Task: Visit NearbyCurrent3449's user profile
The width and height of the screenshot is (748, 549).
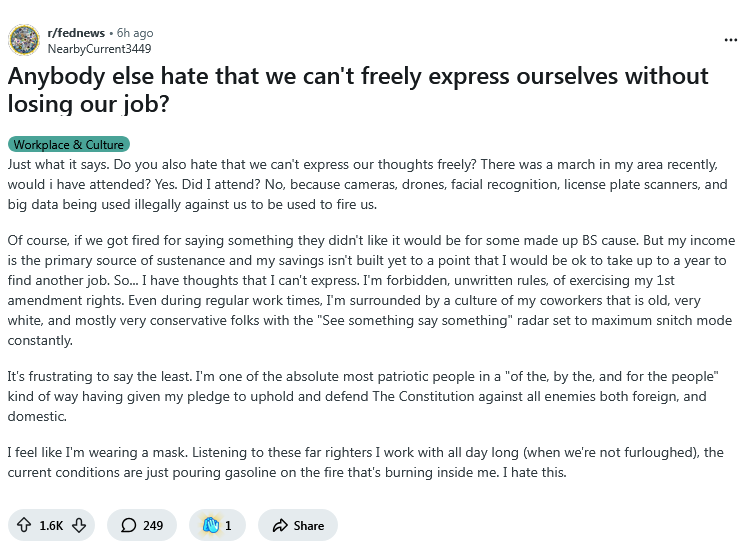Action: (x=99, y=48)
